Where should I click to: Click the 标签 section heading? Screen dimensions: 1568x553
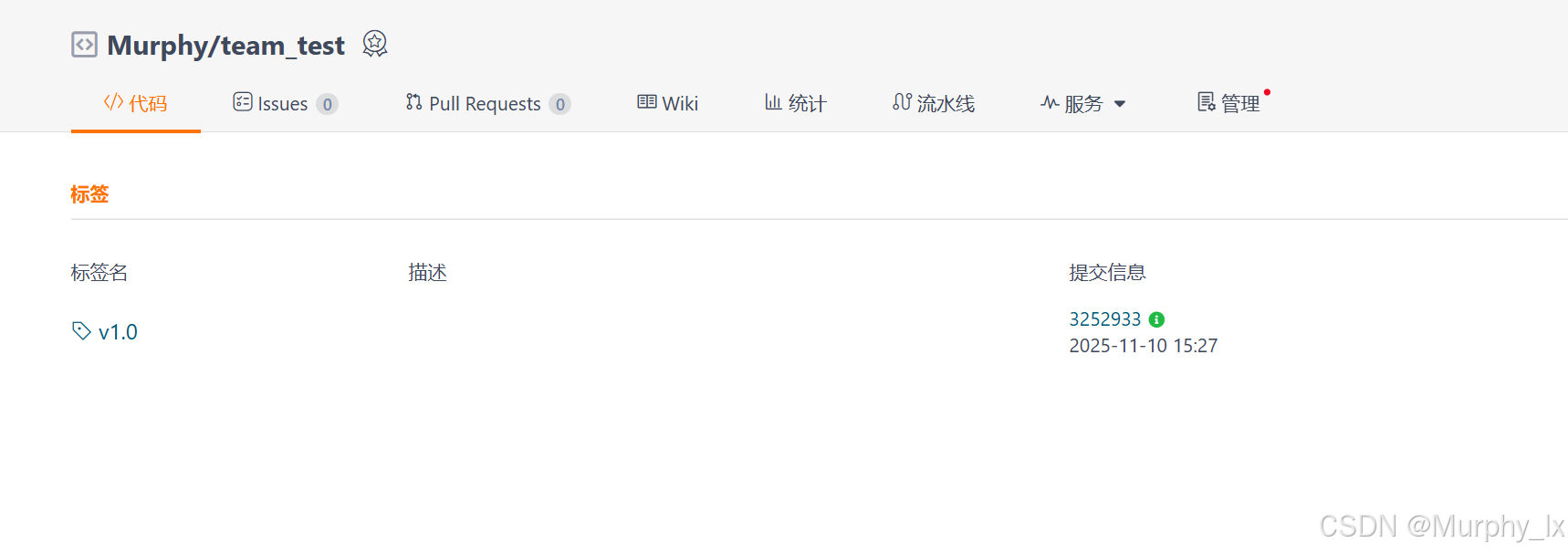89,194
